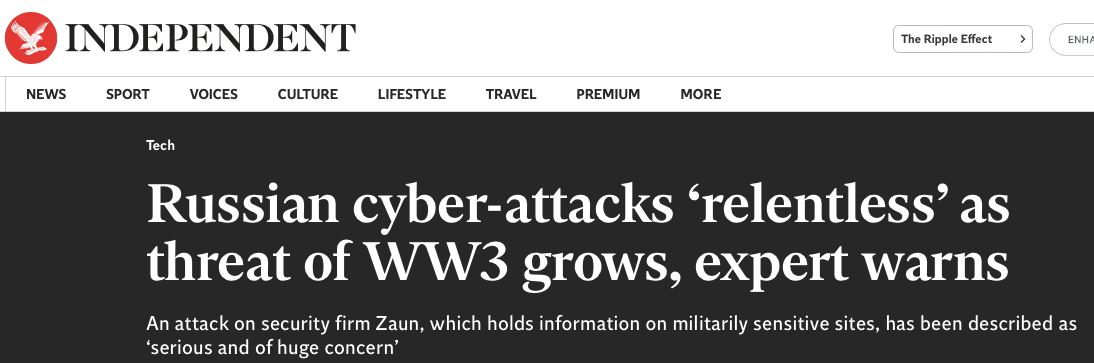Expand the MORE navigation menu
This screenshot has height=363, width=1094.
point(700,94)
